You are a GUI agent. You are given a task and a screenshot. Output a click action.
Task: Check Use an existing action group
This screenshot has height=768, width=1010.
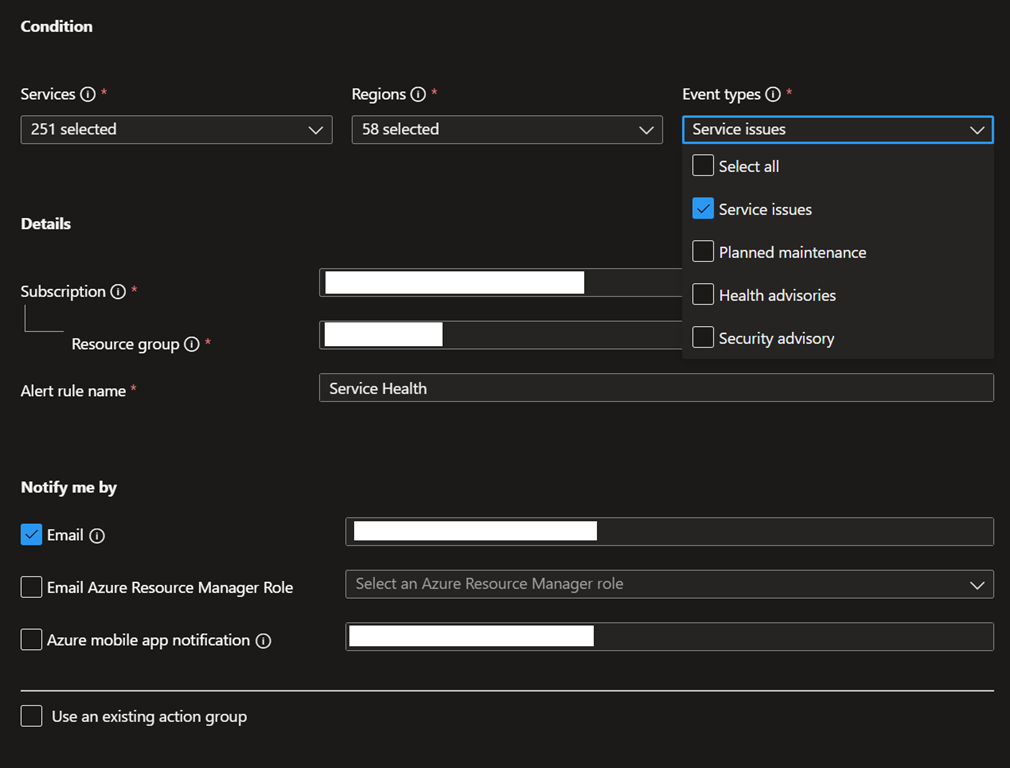coord(31,716)
